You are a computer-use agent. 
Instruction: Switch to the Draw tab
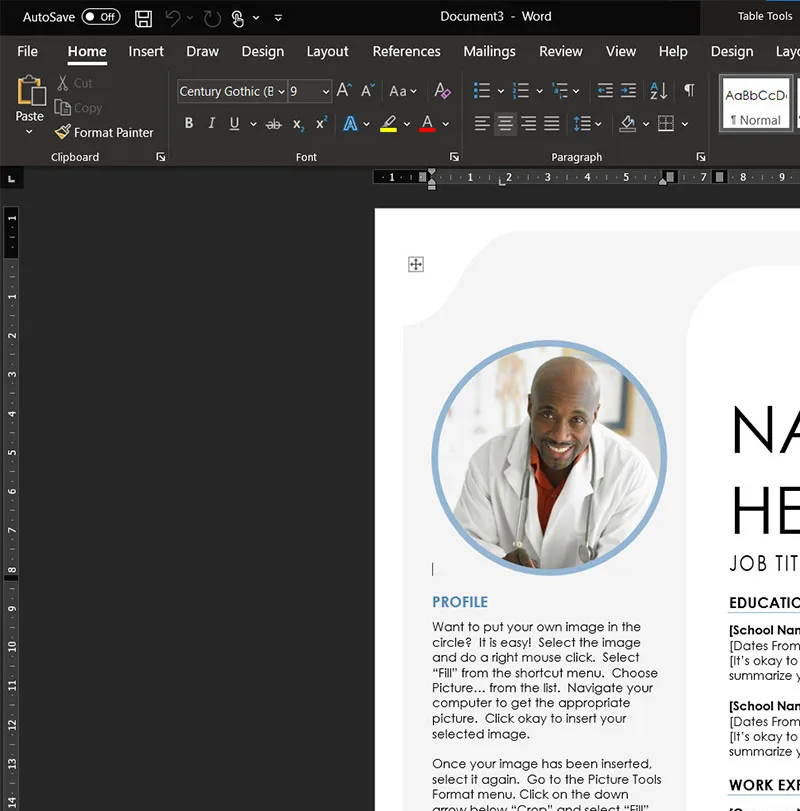click(x=202, y=51)
